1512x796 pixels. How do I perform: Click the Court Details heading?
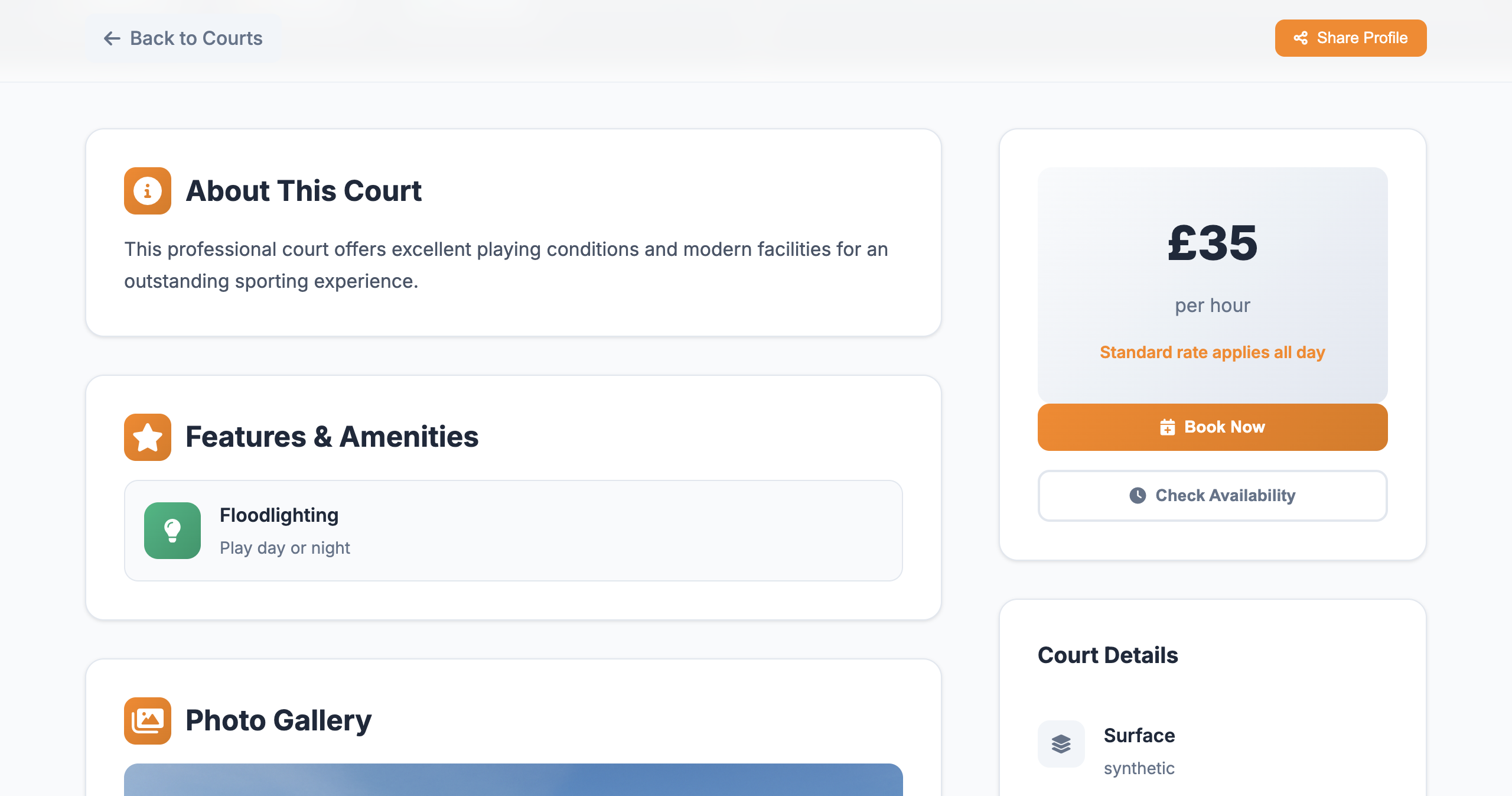coord(1108,655)
